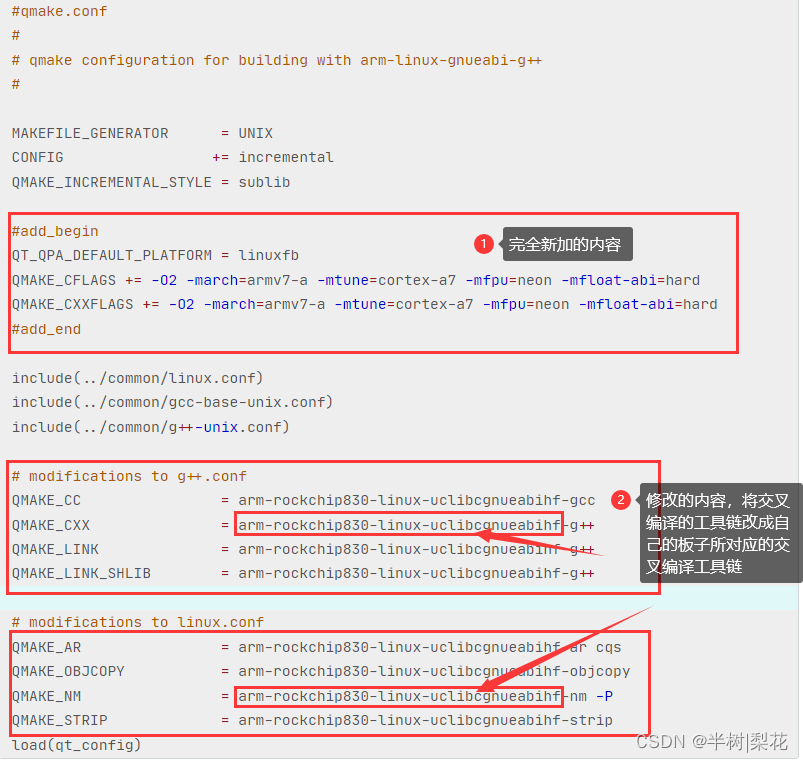
Task: Click the QMAKE_OBJCOPY value ending in -objcopy
Action: (x=434, y=671)
